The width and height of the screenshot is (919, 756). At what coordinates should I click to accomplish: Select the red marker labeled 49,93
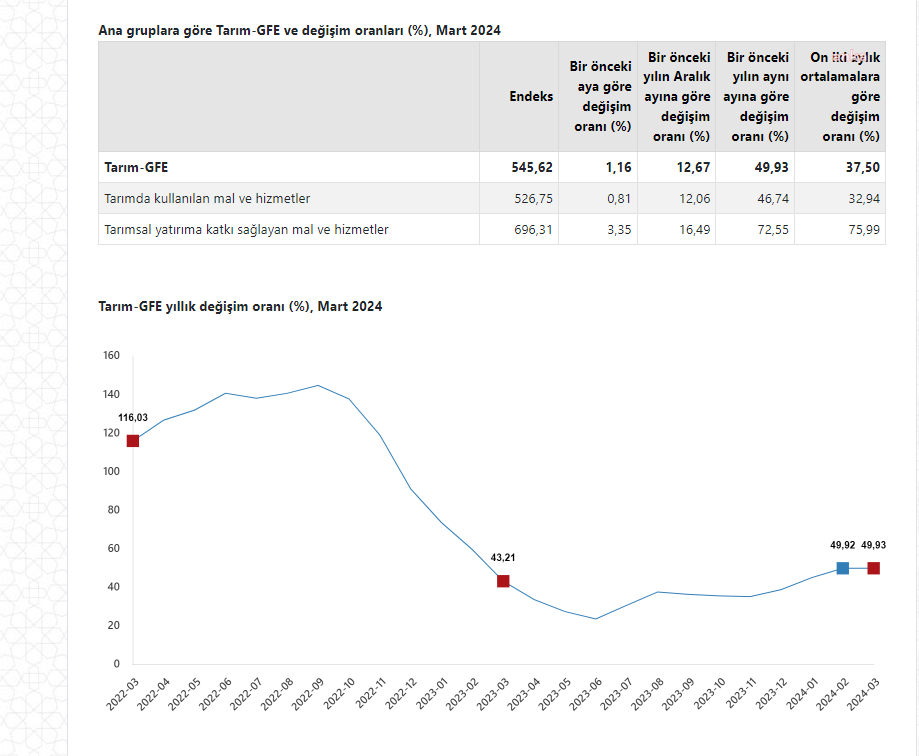(873, 568)
